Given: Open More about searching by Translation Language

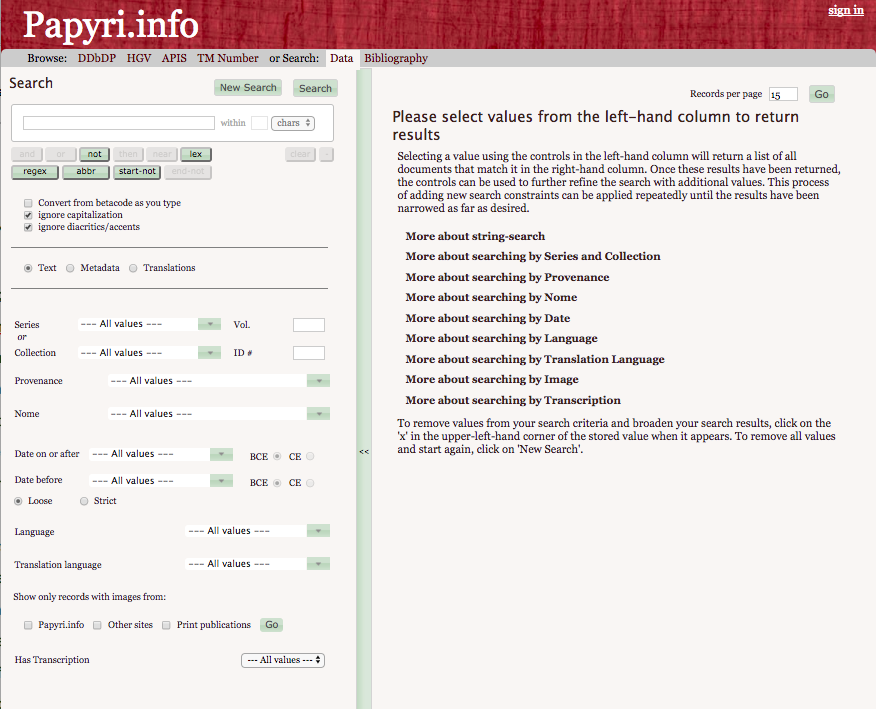Looking at the screenshot, I should pos(535,359).
